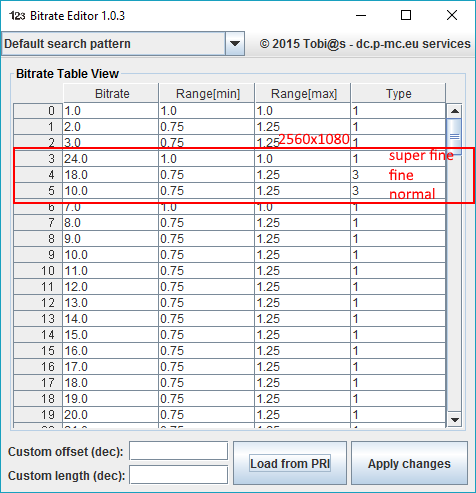Select bitrate cell 16.0 in row 15
476x493 pixels.
click(x=111, y=351)
